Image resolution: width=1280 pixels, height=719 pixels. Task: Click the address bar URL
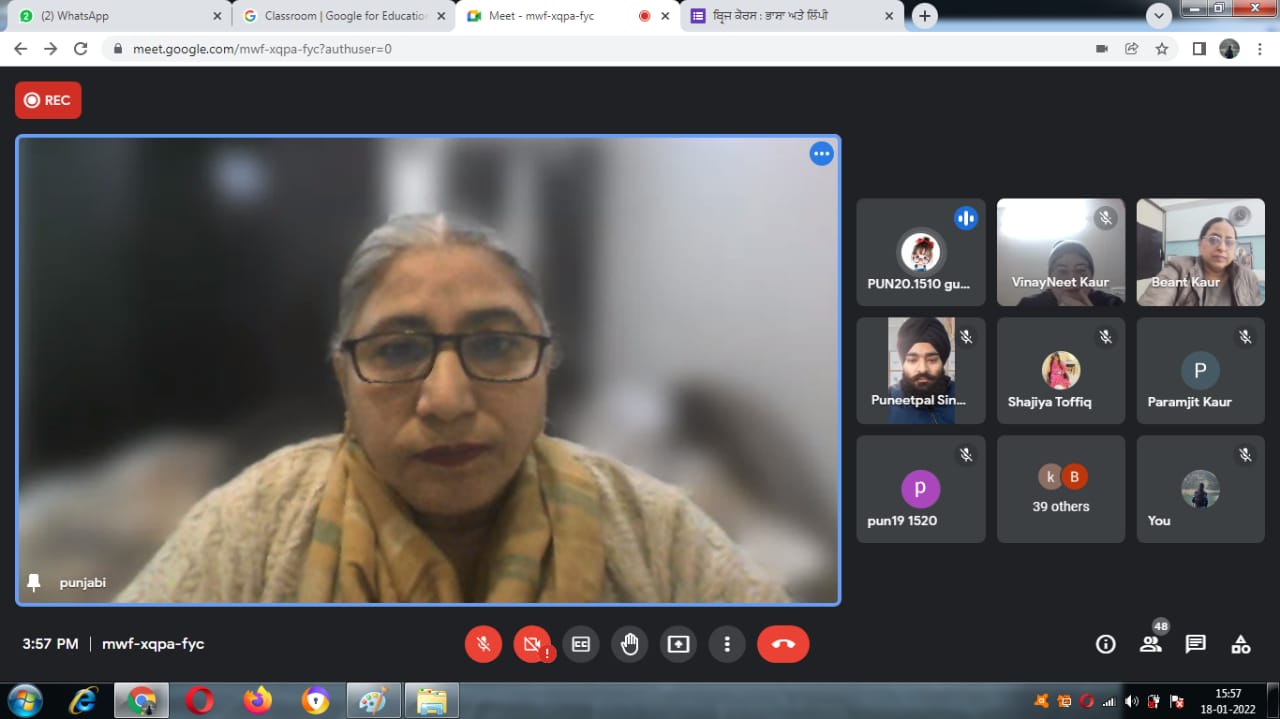pos(262,49)
